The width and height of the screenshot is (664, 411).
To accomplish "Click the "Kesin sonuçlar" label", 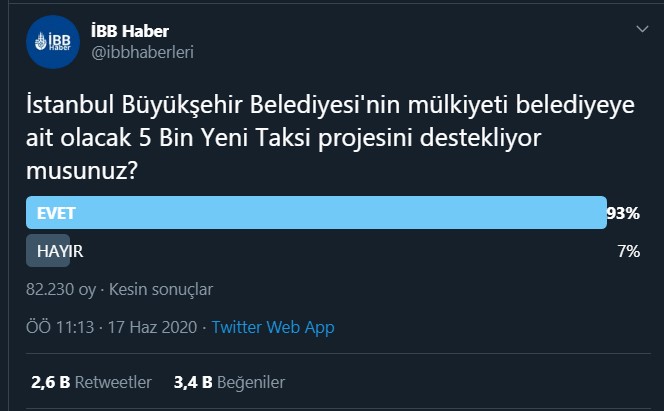I will click(160, 289).
